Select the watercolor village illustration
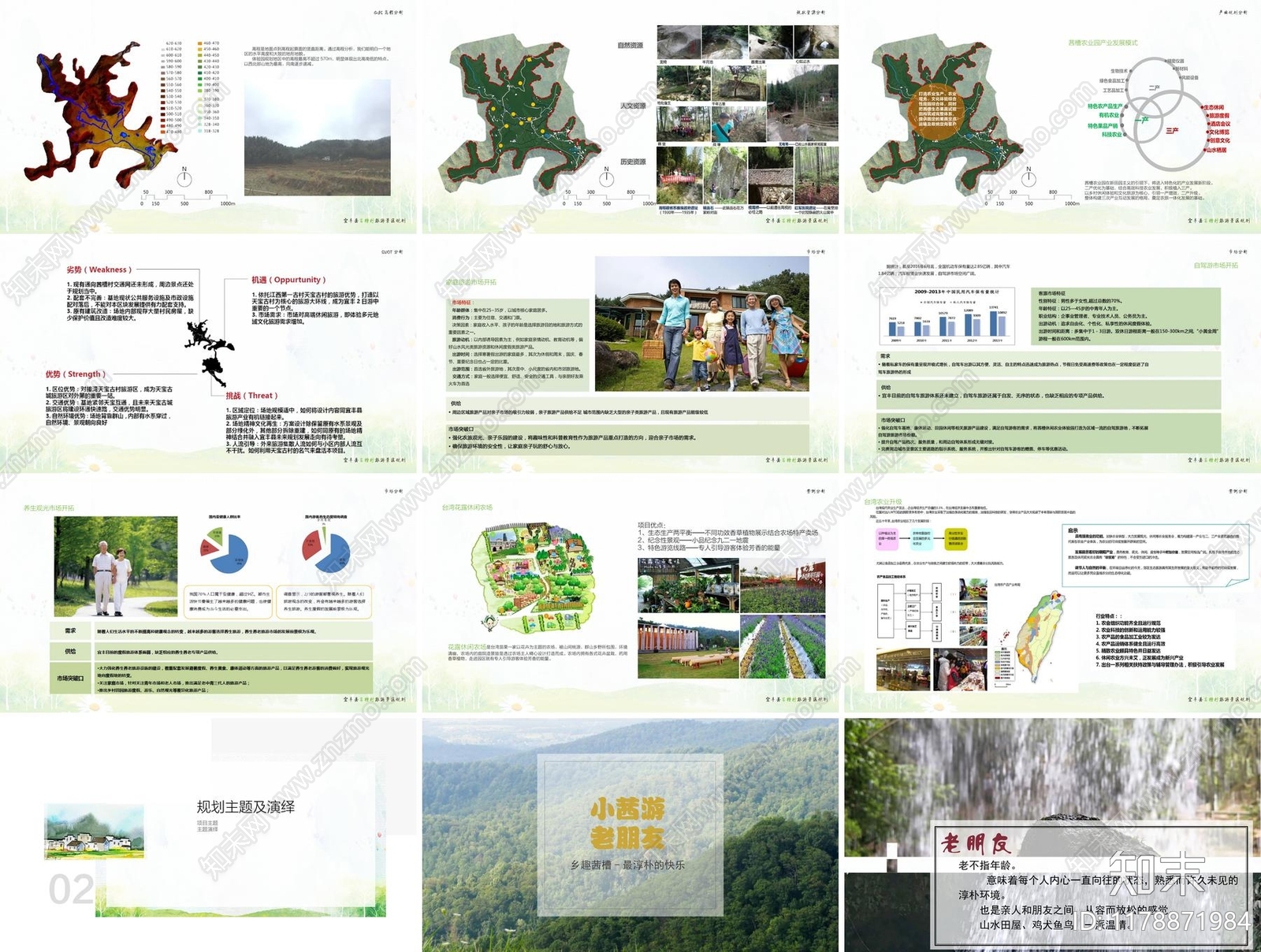The height and width of the screenshot is (952, 1261). 95,831
